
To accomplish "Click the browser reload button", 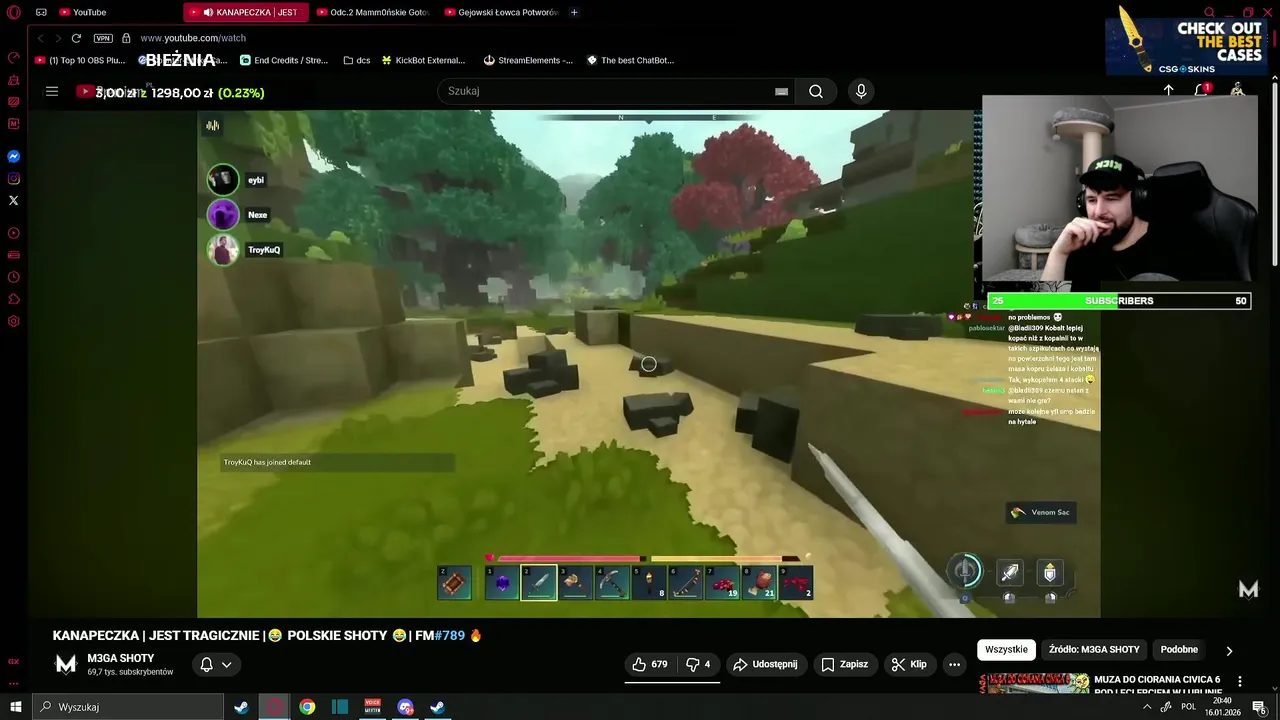I will point(76,38).
